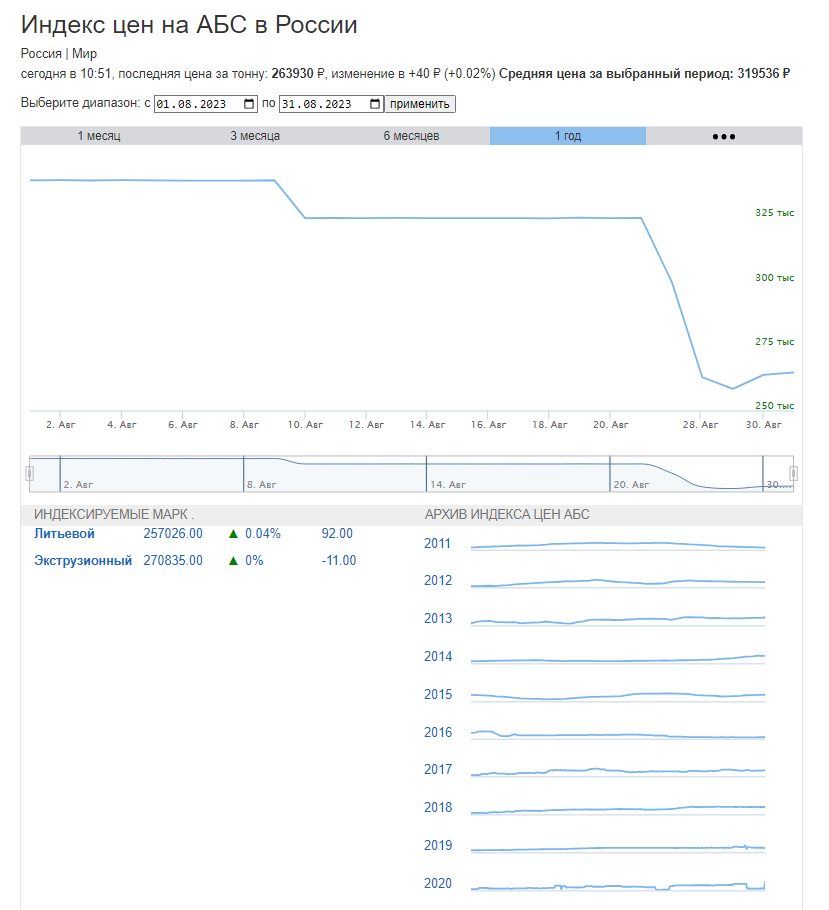Click the average price value 319536 ₽
This screenshot has width=829, height=910.
763,74
